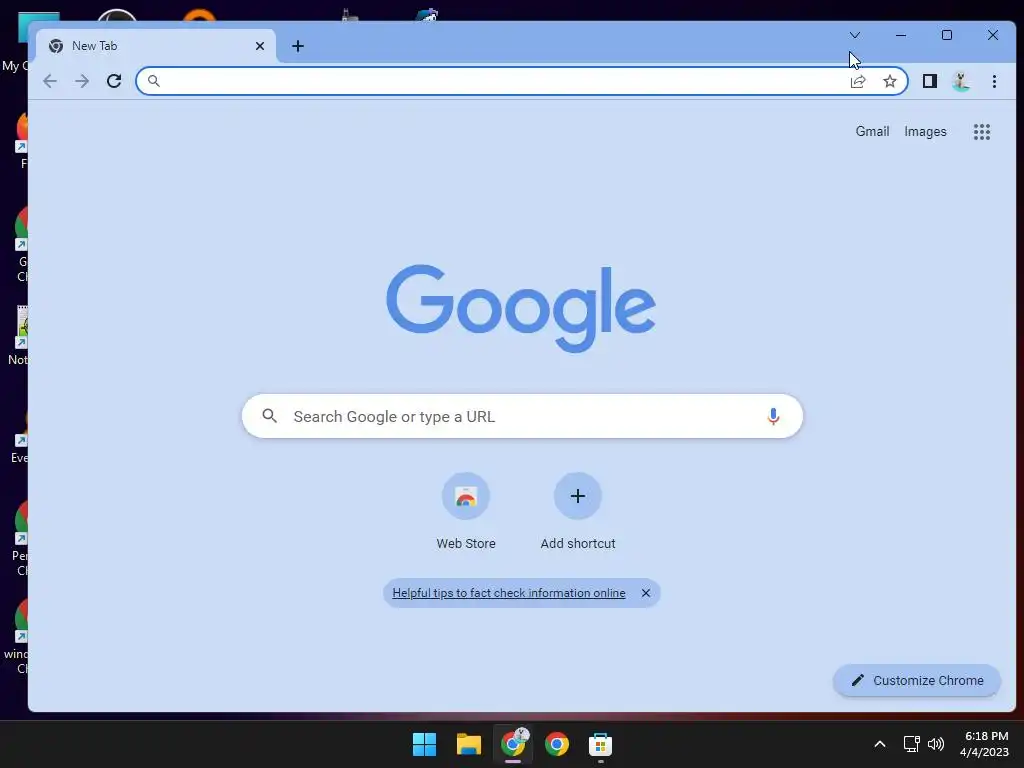The image size is (1024, 768).
Task: Reload the current page
Action: pos(114,81)
